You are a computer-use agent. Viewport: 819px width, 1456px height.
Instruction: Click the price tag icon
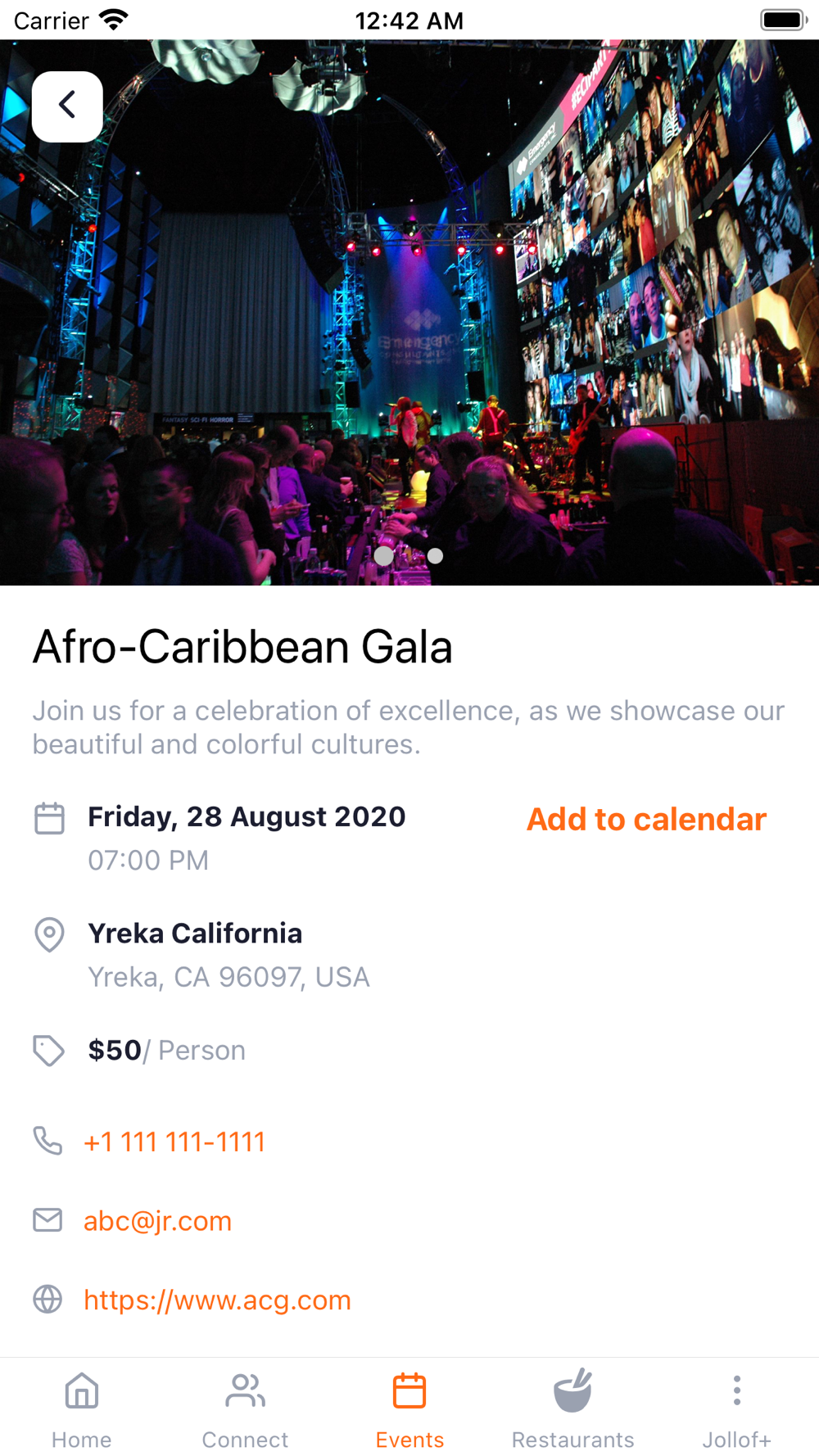(x=48, y=1051)
